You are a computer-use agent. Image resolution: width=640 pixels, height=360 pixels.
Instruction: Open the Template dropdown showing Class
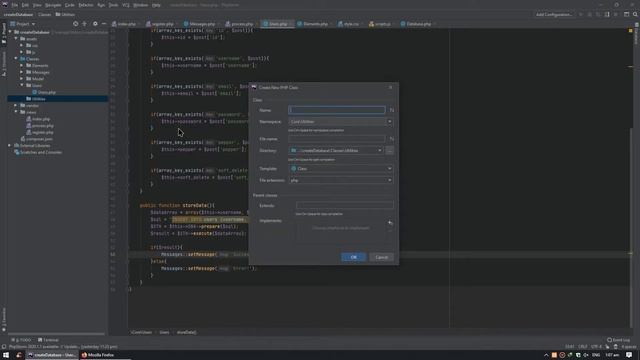coord(341,169)
